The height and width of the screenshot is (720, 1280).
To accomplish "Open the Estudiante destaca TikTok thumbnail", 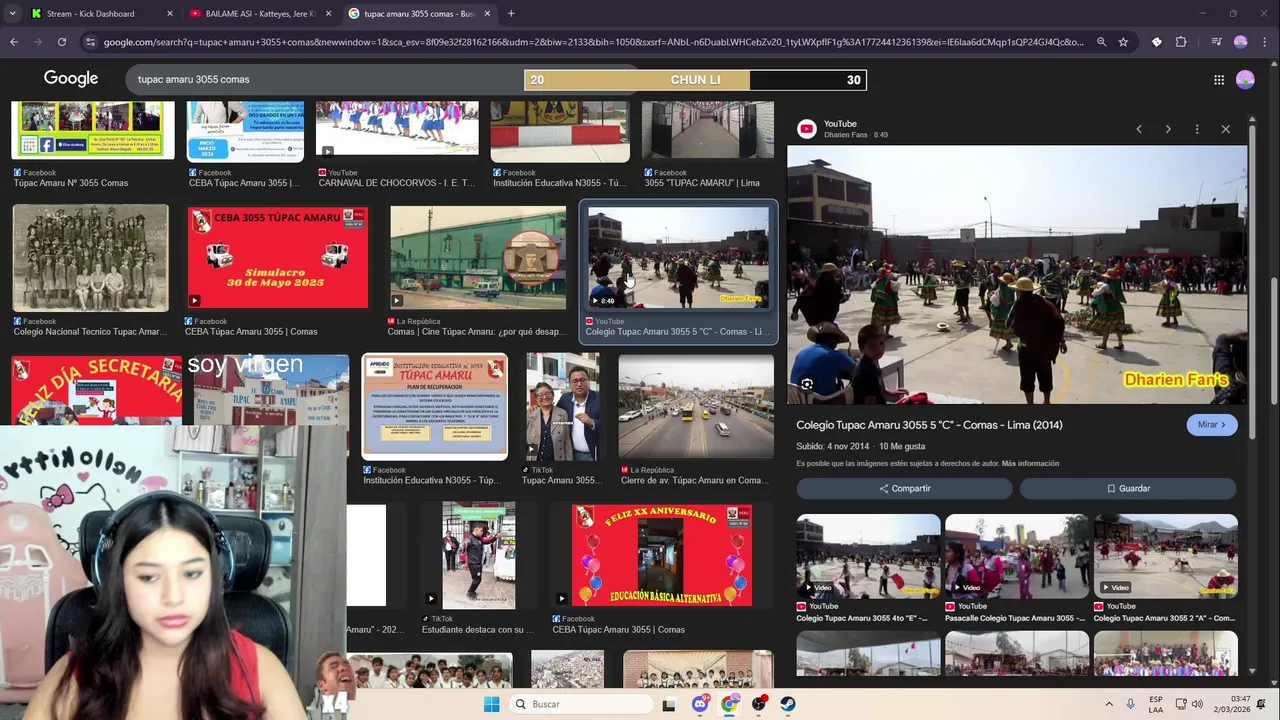I will point(479,555).
